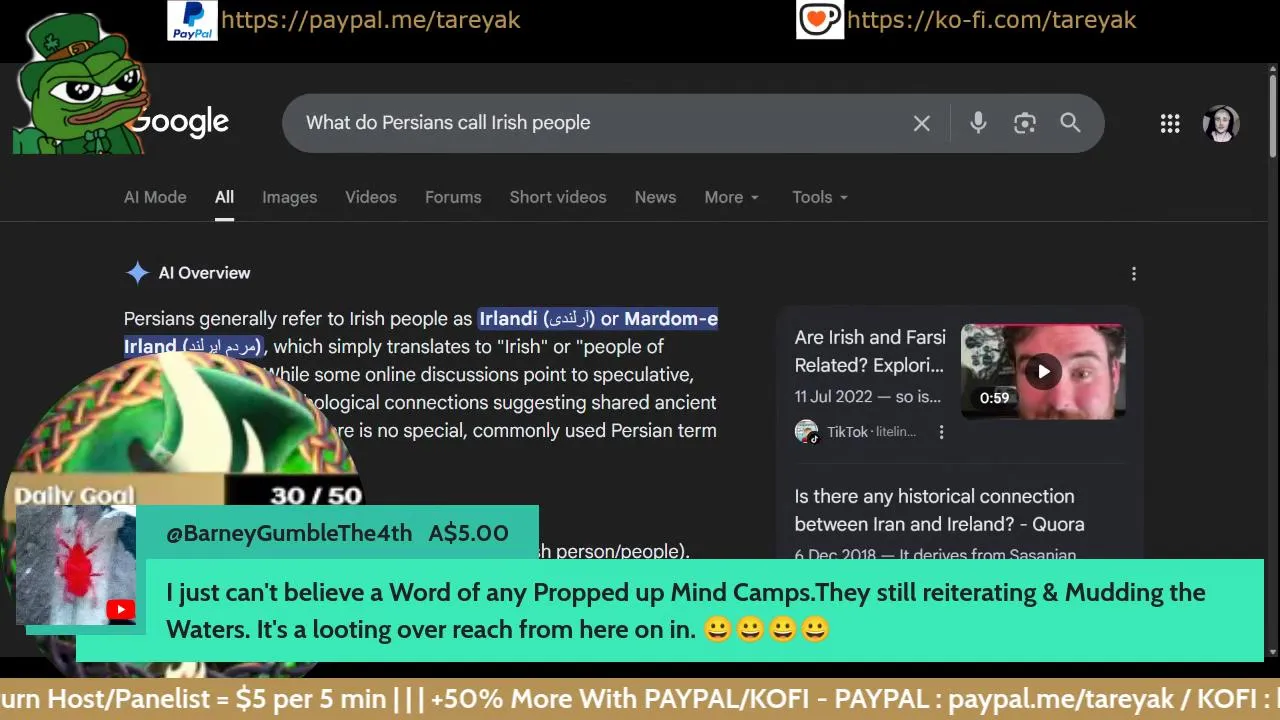Click the PayPal logo in top banner

192,20
